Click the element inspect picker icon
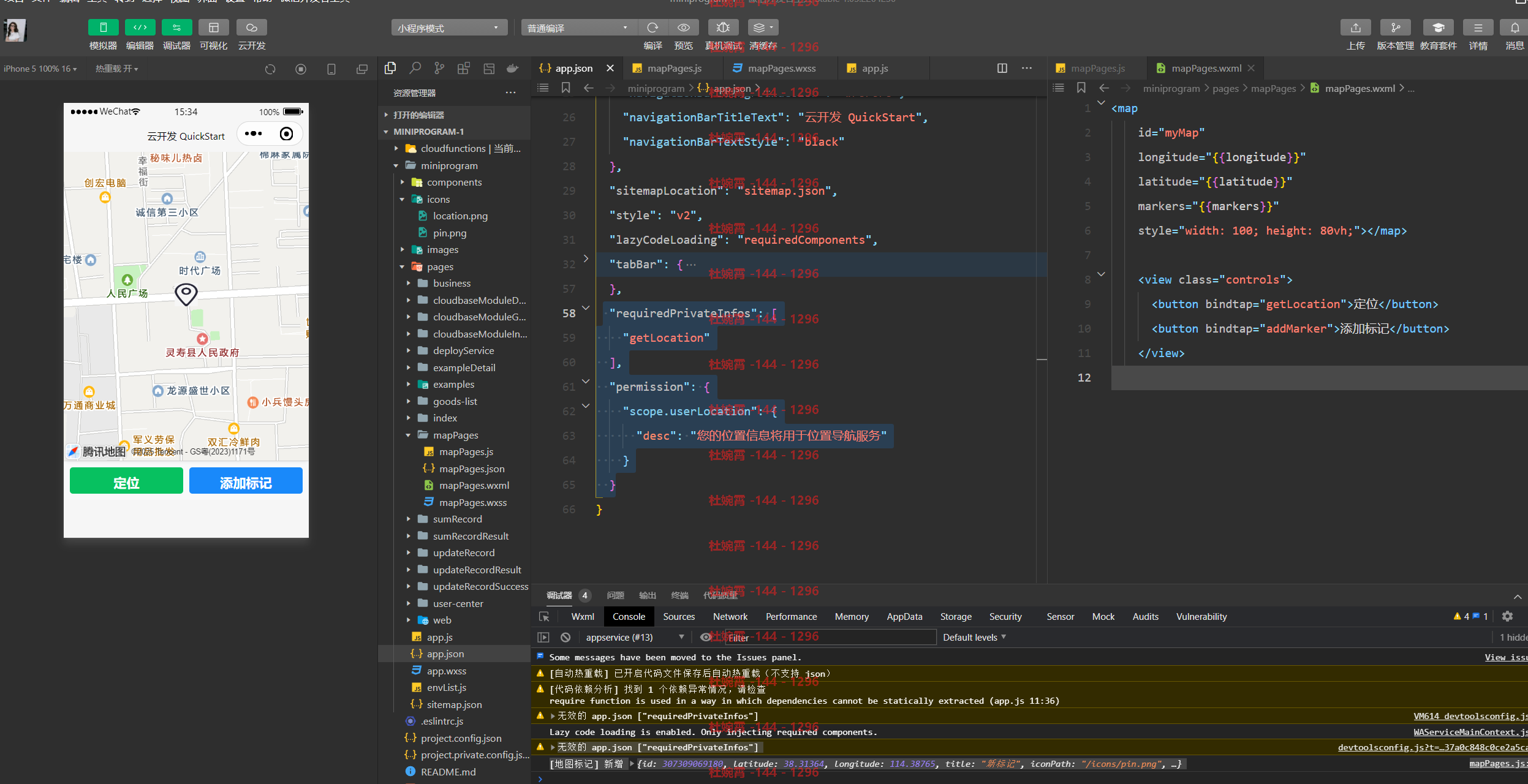Viewport: 1528px width, 784px height. [544, 616]
